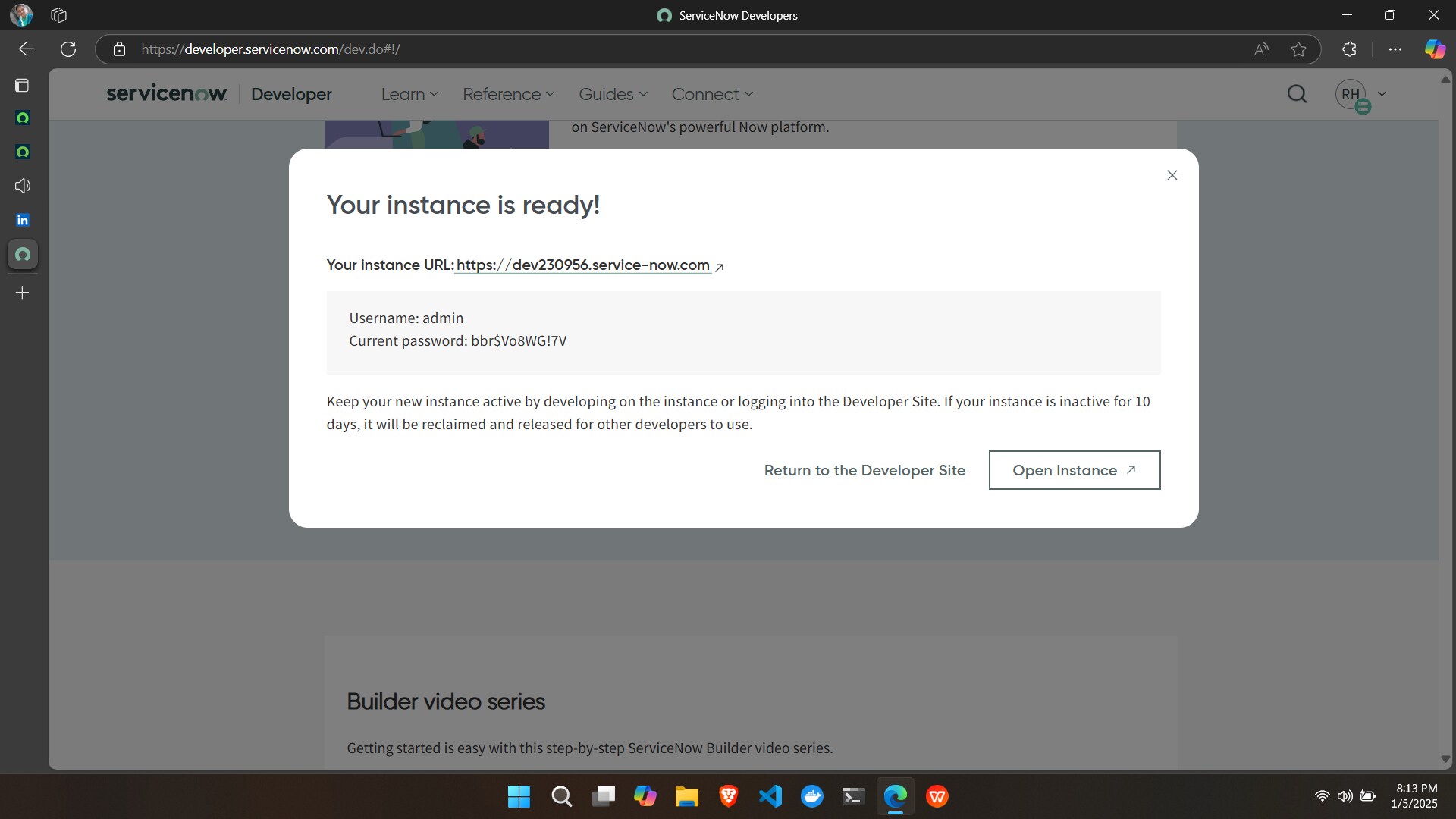Viewport: 1456px width, 819px height.
Task: Click the page scrollbar up arrow
Action: (1445, 79)
